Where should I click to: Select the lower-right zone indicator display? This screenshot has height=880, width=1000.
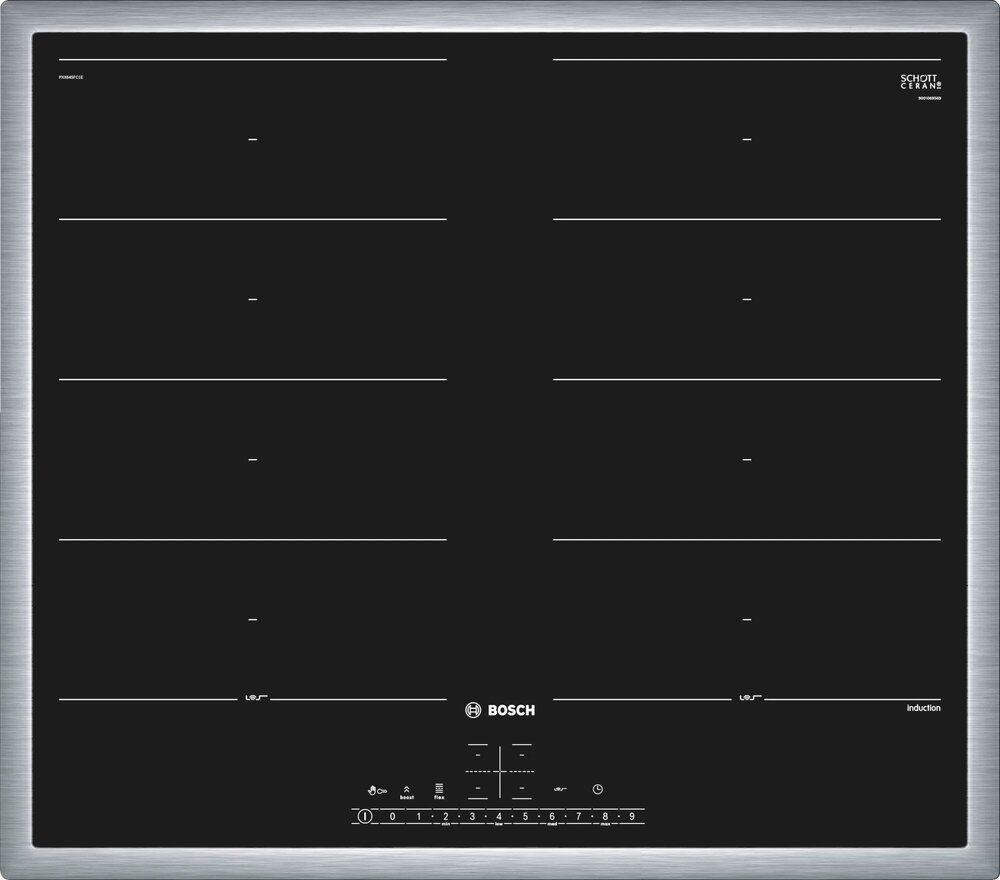(522, 788)
